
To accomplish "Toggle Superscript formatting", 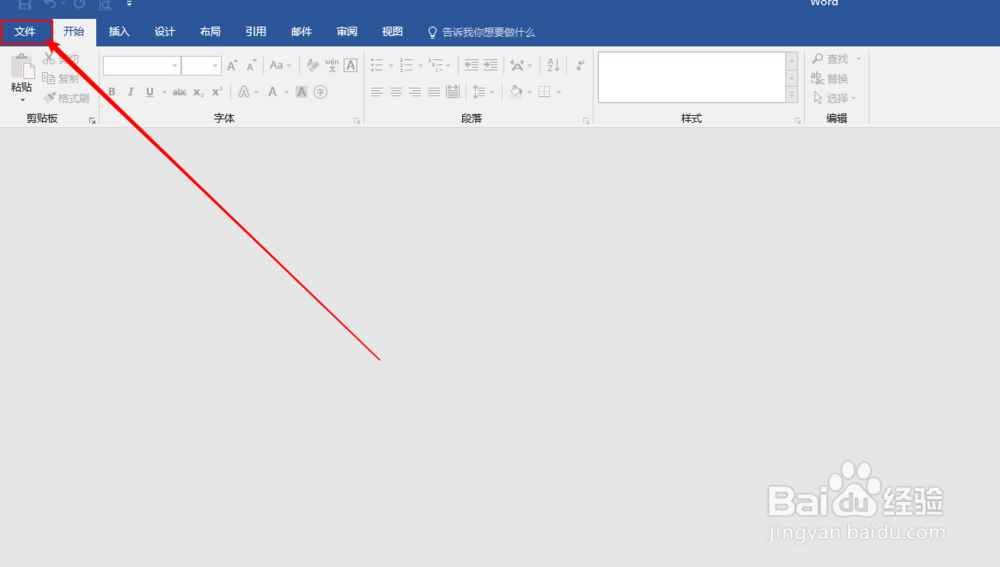I will point(217,91).
